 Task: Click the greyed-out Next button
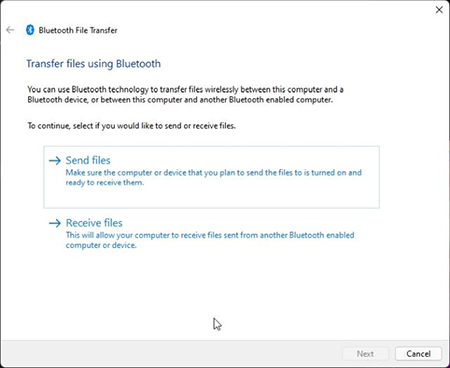point(365,354)
